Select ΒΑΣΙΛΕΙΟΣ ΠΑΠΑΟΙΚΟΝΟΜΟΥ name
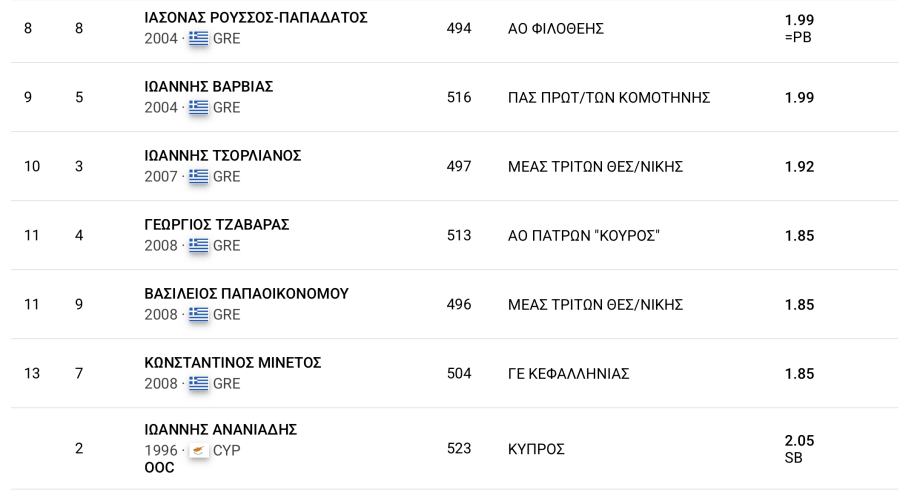Image resolution: width=900 pixels, height=490 pixels. [247, 294]
